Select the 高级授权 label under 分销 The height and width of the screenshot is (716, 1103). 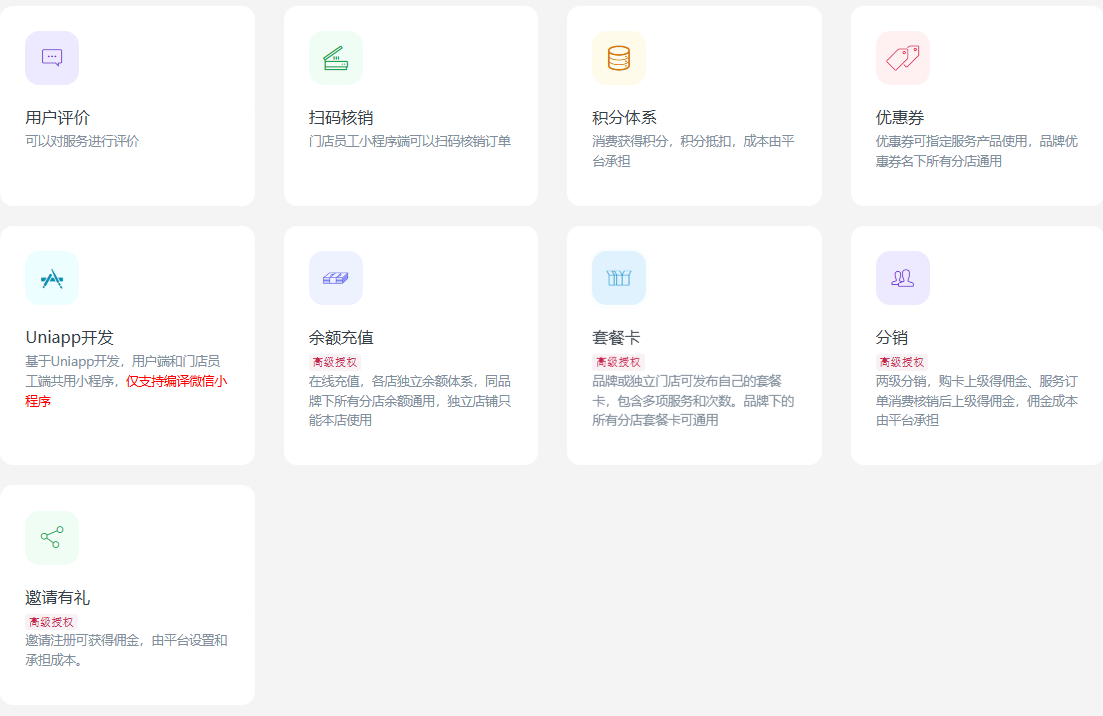[x=902, y=362]
